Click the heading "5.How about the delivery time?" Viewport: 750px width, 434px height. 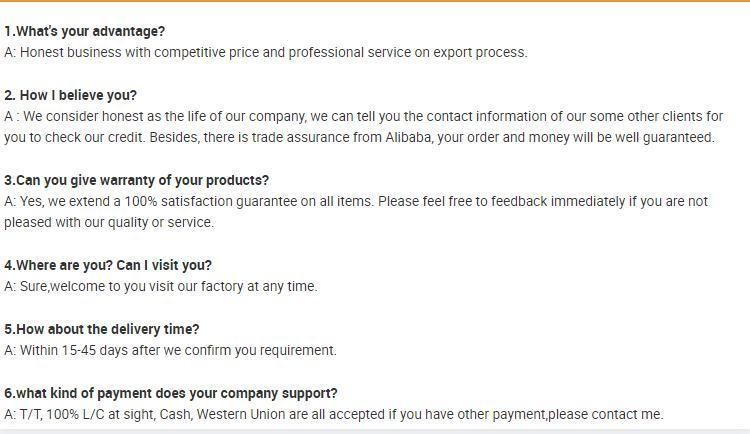click(x=101, y=329)
